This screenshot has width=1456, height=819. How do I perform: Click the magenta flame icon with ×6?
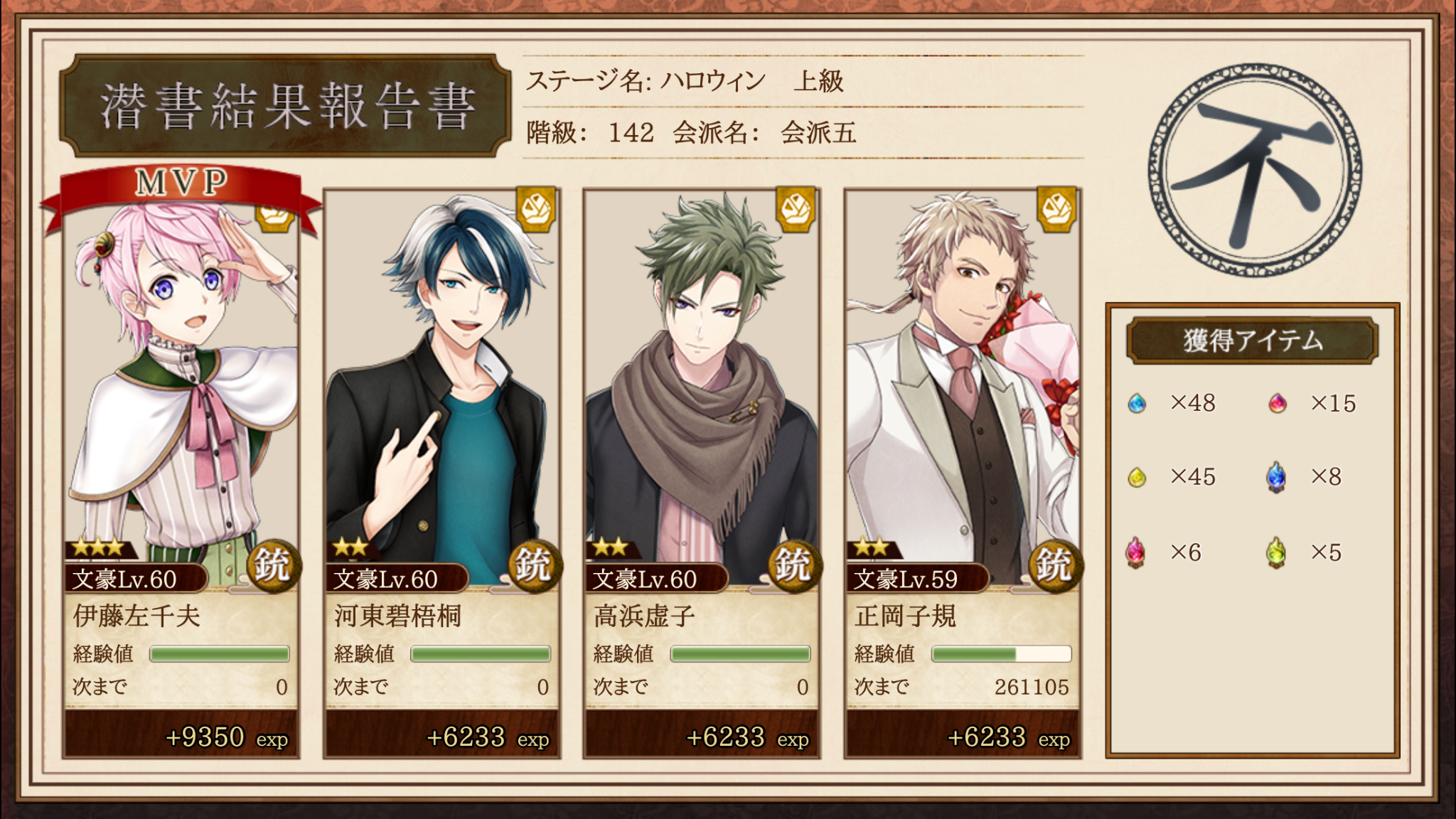pos(1135,552)
